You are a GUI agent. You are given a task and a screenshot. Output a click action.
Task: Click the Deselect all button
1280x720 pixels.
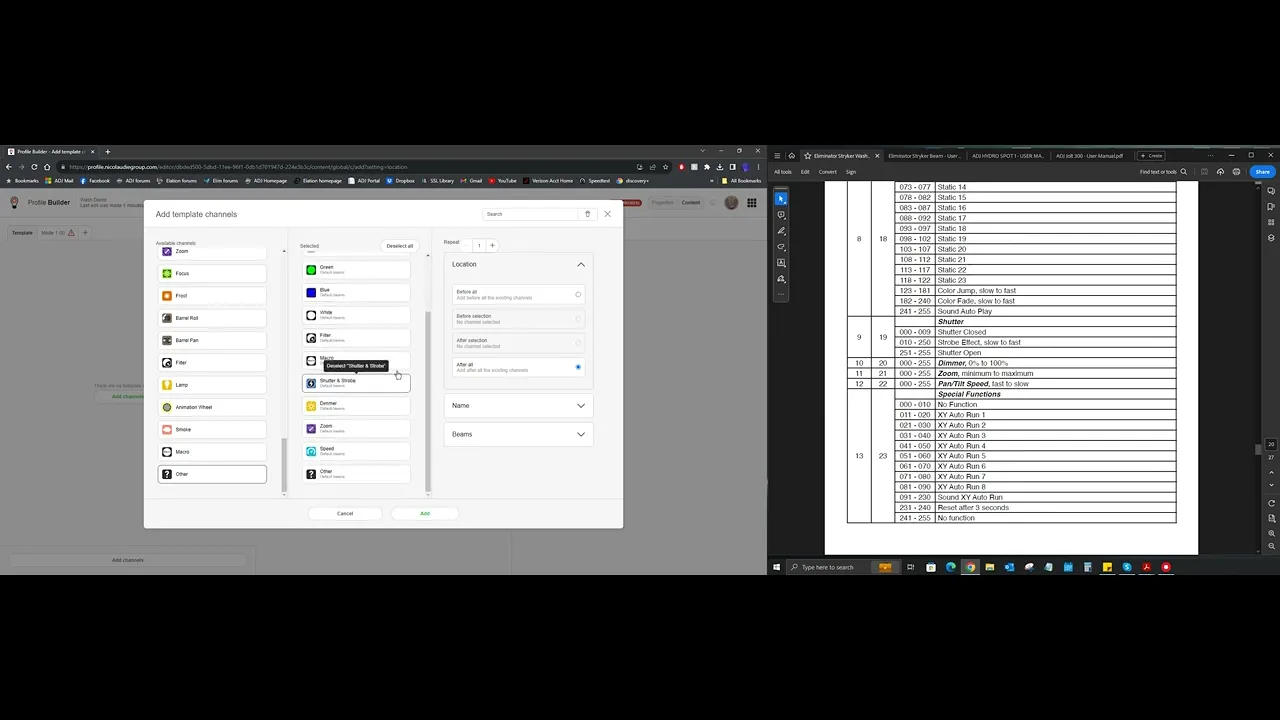point(400,246)
